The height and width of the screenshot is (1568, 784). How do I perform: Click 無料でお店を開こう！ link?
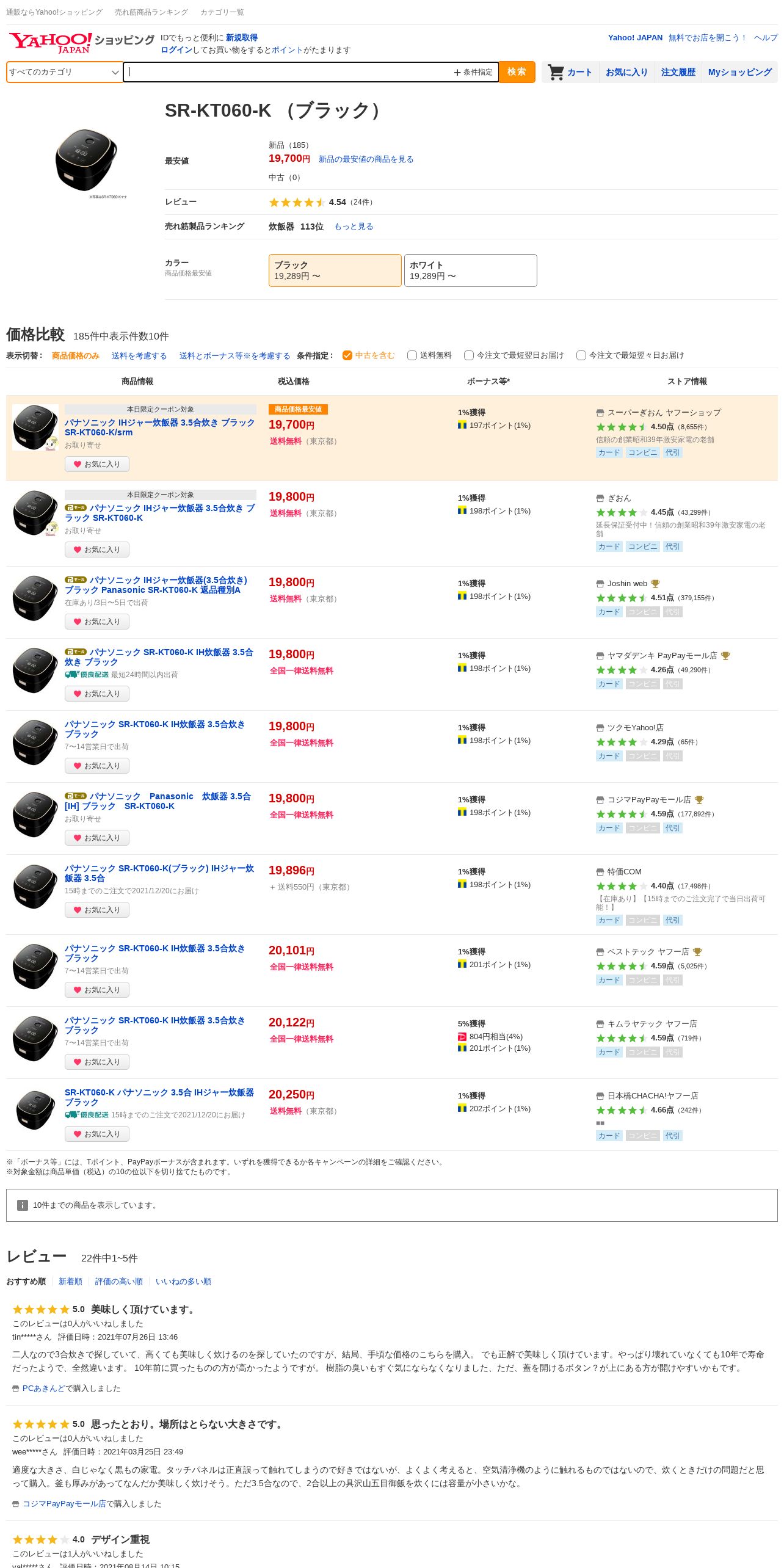pos(708,38)
